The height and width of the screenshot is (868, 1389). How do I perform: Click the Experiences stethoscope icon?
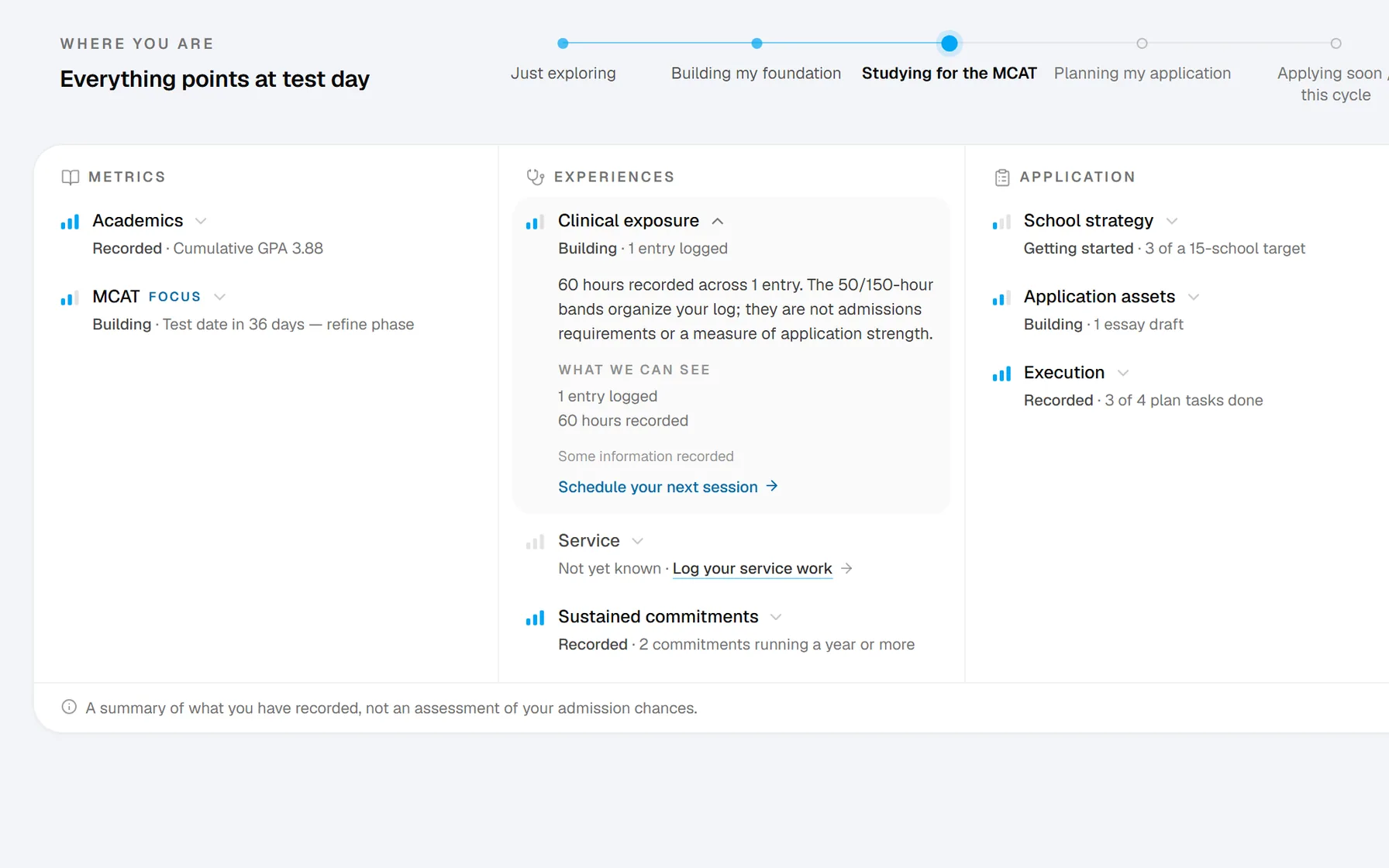coord(535,177)
